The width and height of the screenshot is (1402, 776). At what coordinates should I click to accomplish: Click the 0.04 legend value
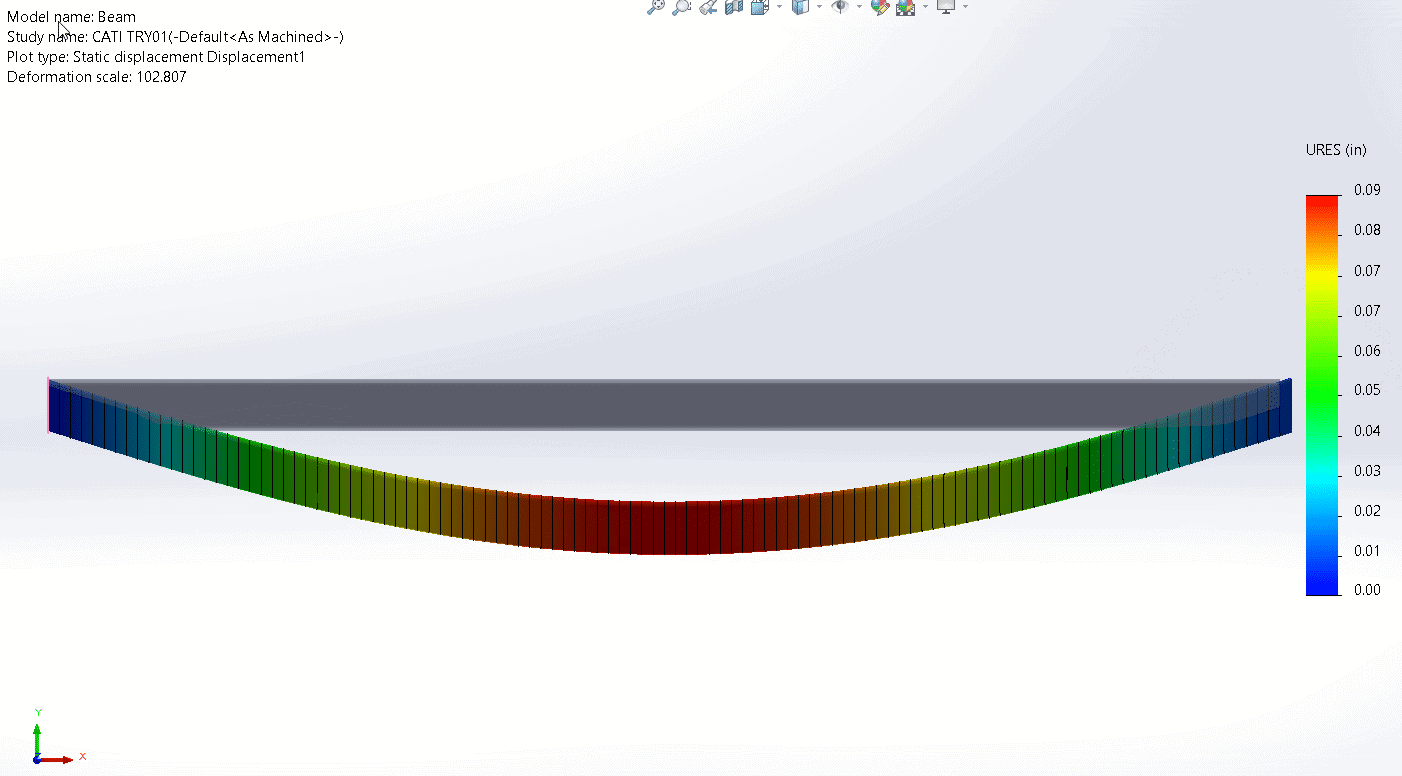(x=1367, y=430)
